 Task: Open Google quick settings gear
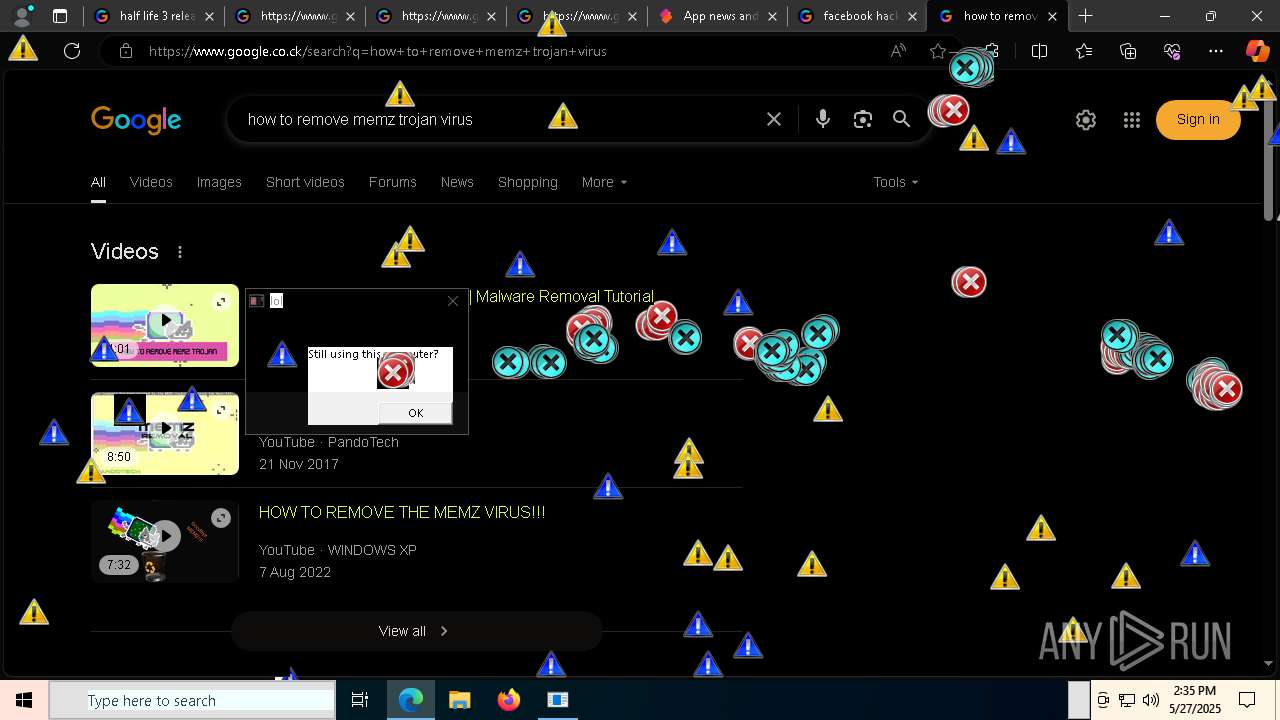[1085, 120]
